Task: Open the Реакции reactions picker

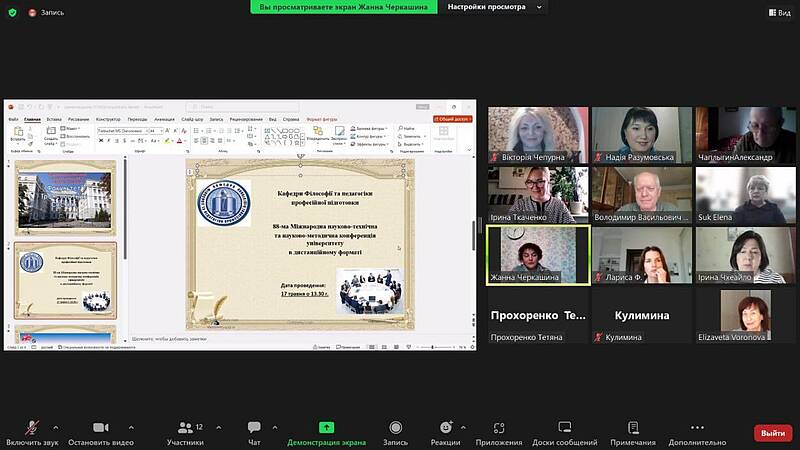Action: 445,433
